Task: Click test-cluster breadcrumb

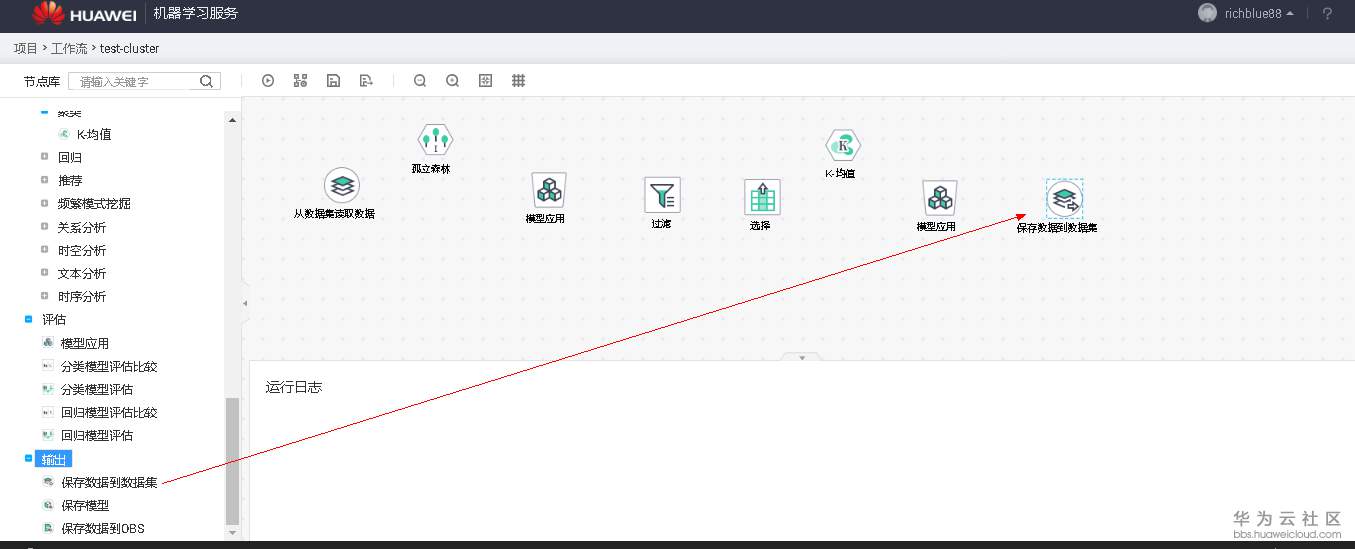Action: [129, 48]
